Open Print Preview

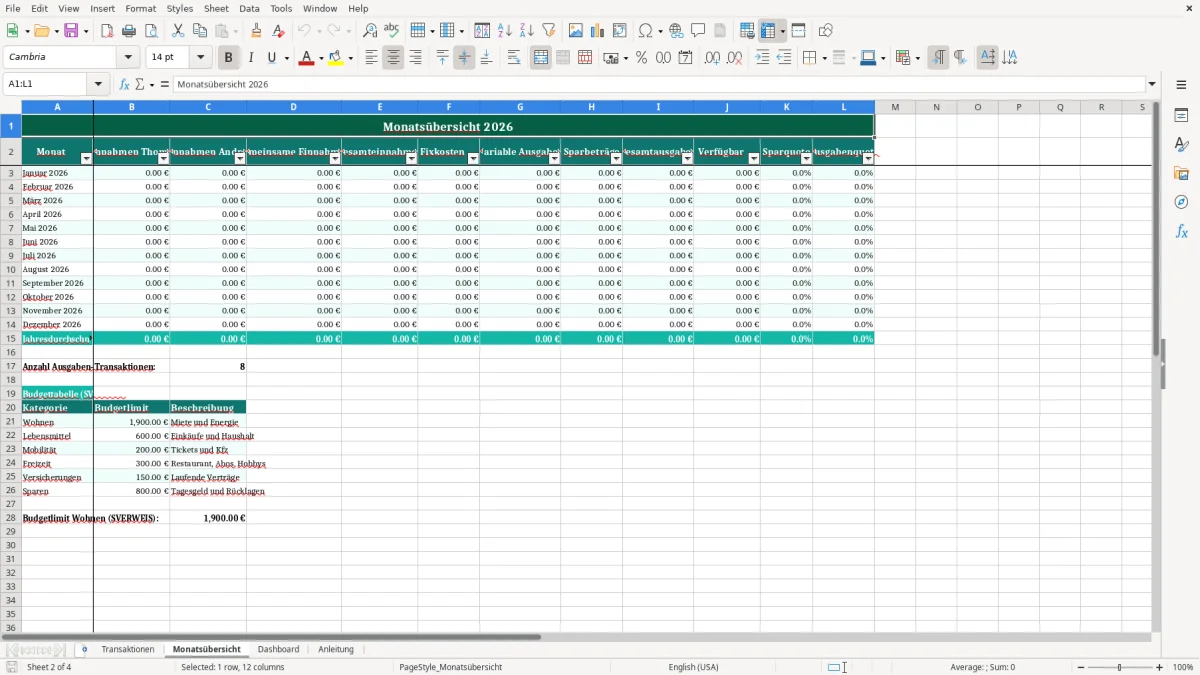tap(151, 31)
